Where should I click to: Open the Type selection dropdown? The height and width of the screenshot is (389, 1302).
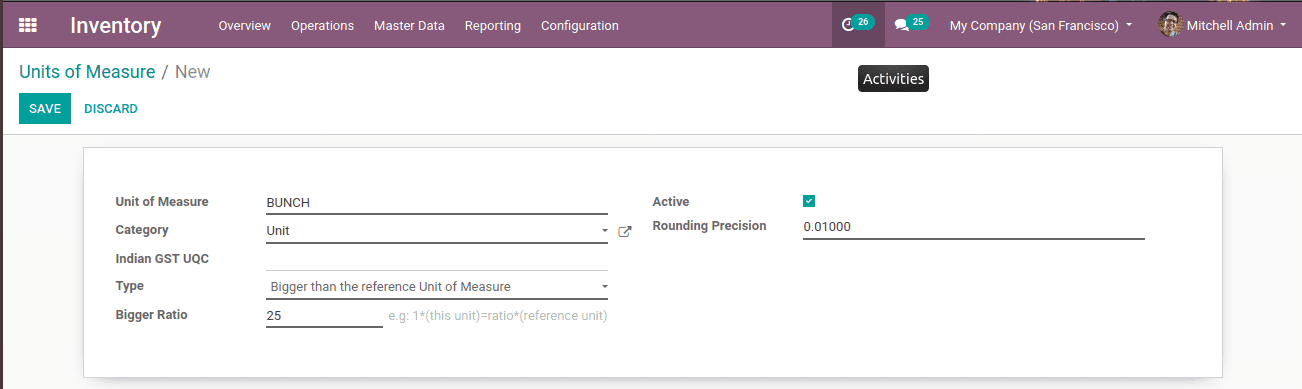437,287
